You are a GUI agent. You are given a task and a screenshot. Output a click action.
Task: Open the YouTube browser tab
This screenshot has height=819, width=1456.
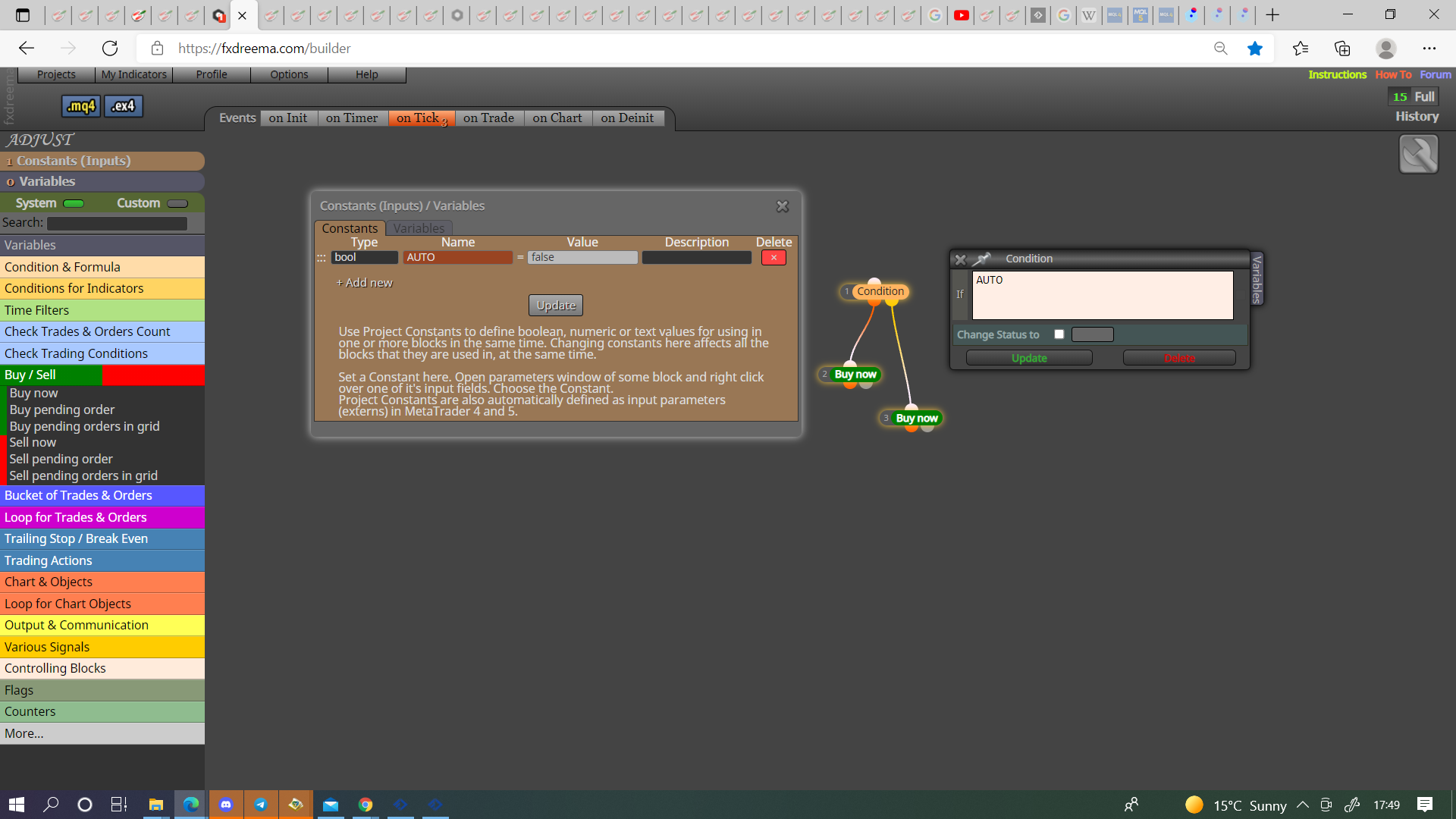962,15
